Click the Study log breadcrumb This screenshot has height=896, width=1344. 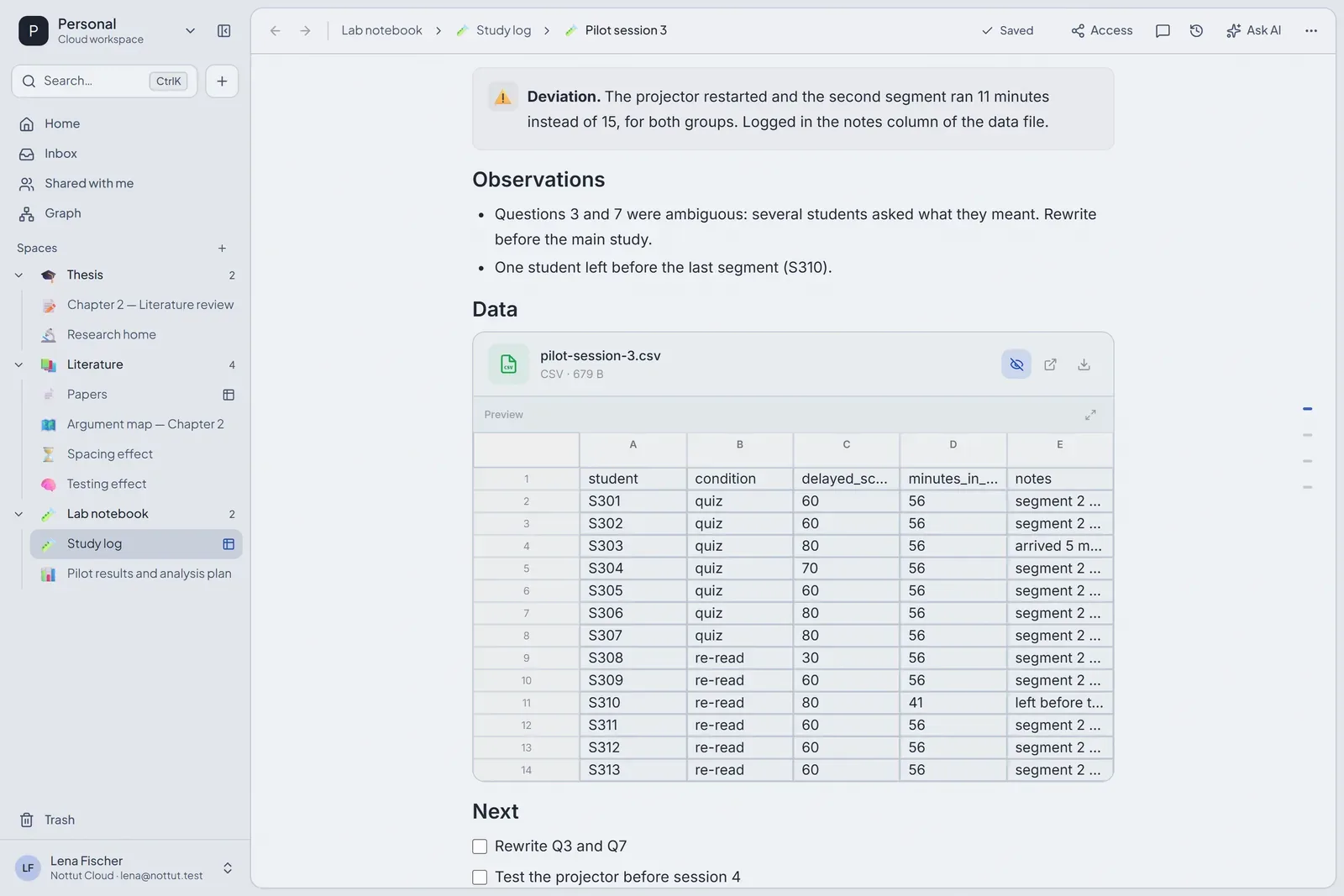pyautogui.click(x=494, y=31)
